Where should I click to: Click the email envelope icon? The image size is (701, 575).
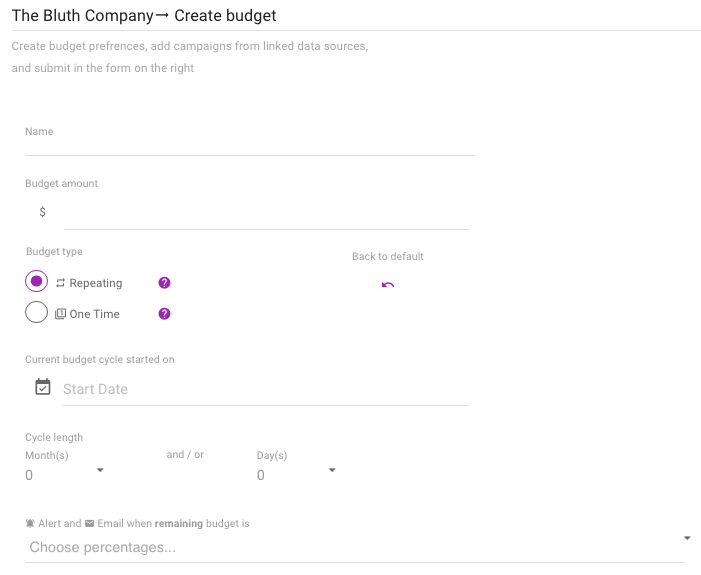pos(89,523)
